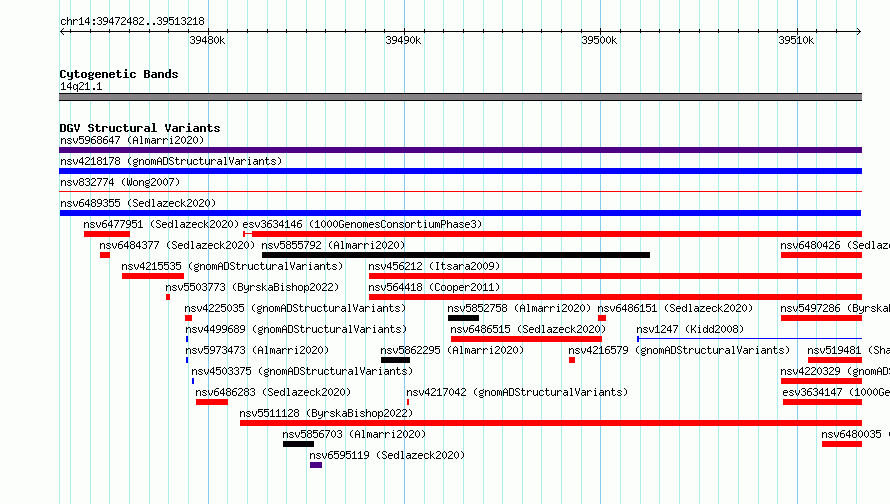Select black-free red bar under nsv456212
Viewport: 890px width, 504px height.
click(x=615, y=276)
